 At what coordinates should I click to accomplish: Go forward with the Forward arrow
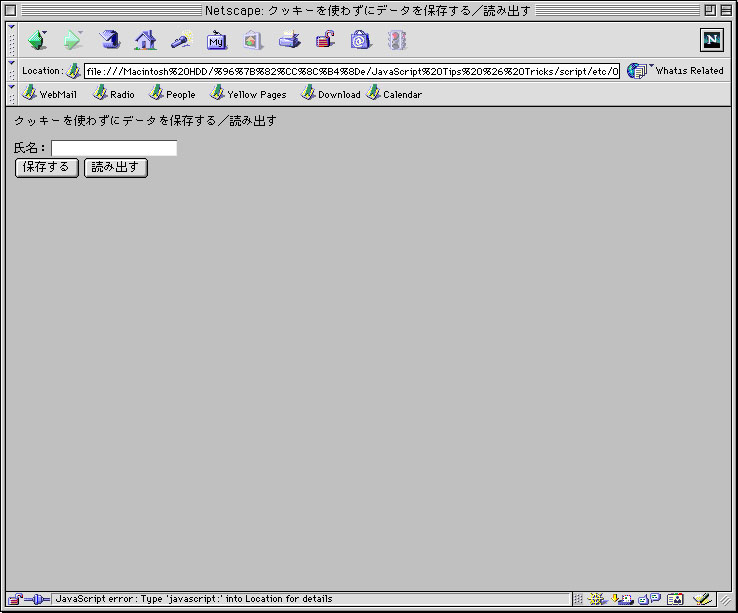[72, 40]
